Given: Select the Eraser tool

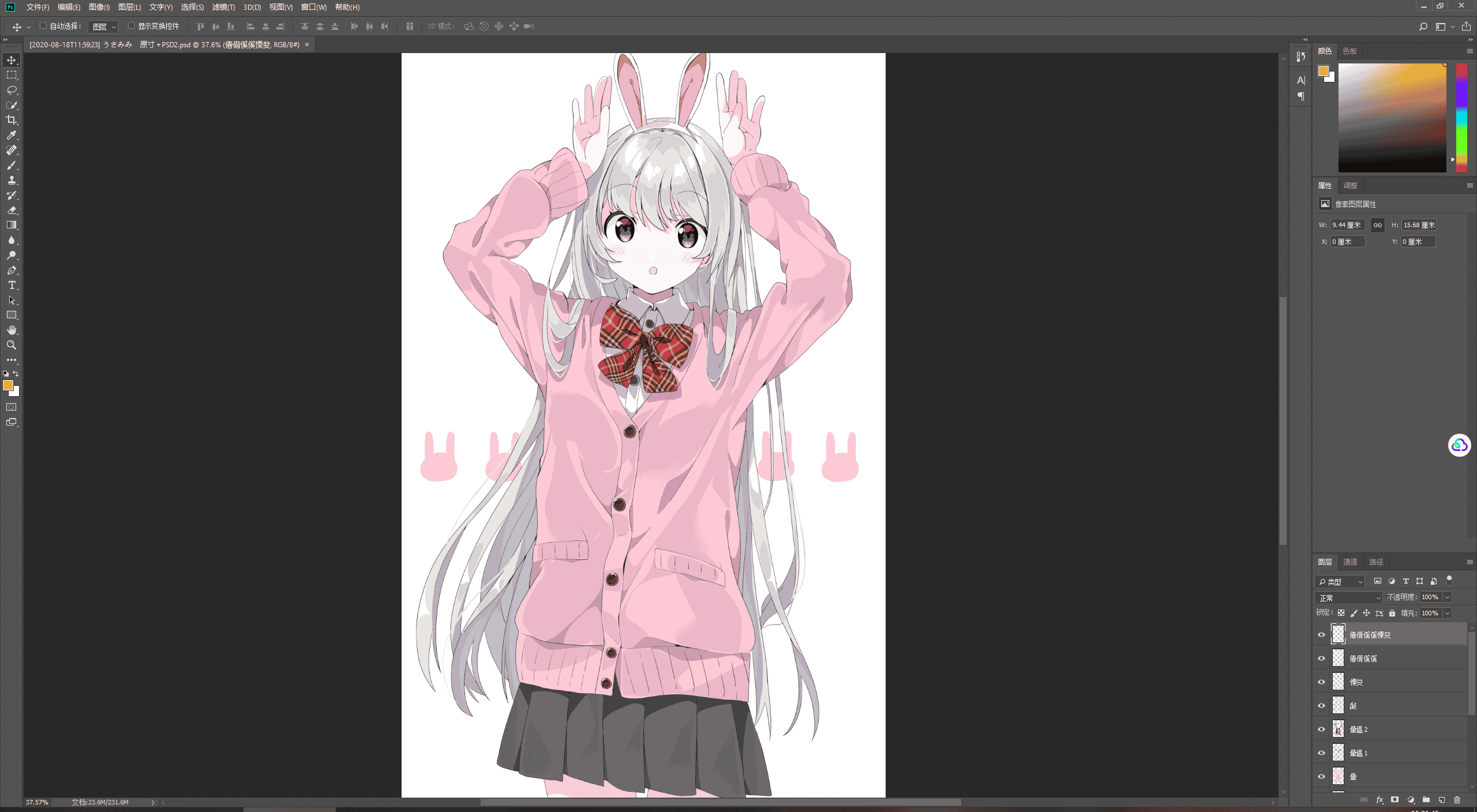Looking at the screenshot, I should [12, 210].
